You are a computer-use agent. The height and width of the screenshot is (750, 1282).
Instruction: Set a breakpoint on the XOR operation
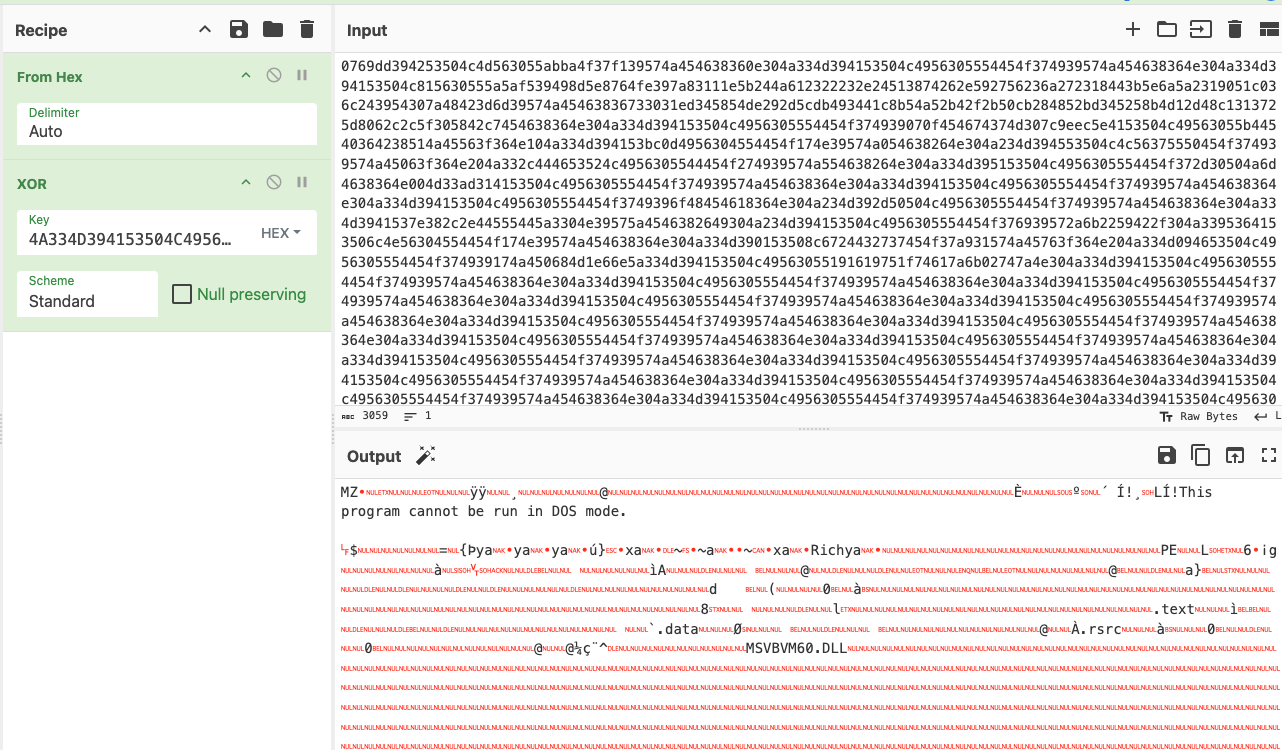pos(302,183)
